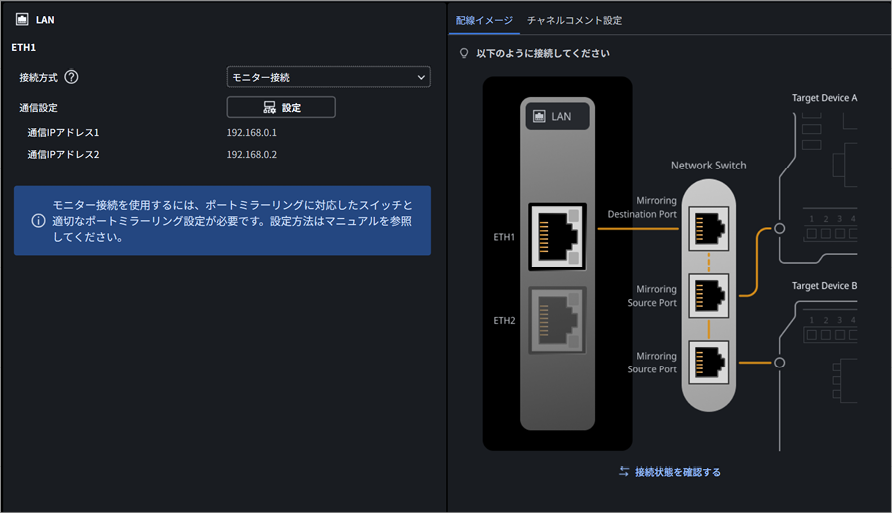The image size is (892, 513).
Task: Click the swap arrows icon beside 接続状態を確認する
Action: (624, 471)
